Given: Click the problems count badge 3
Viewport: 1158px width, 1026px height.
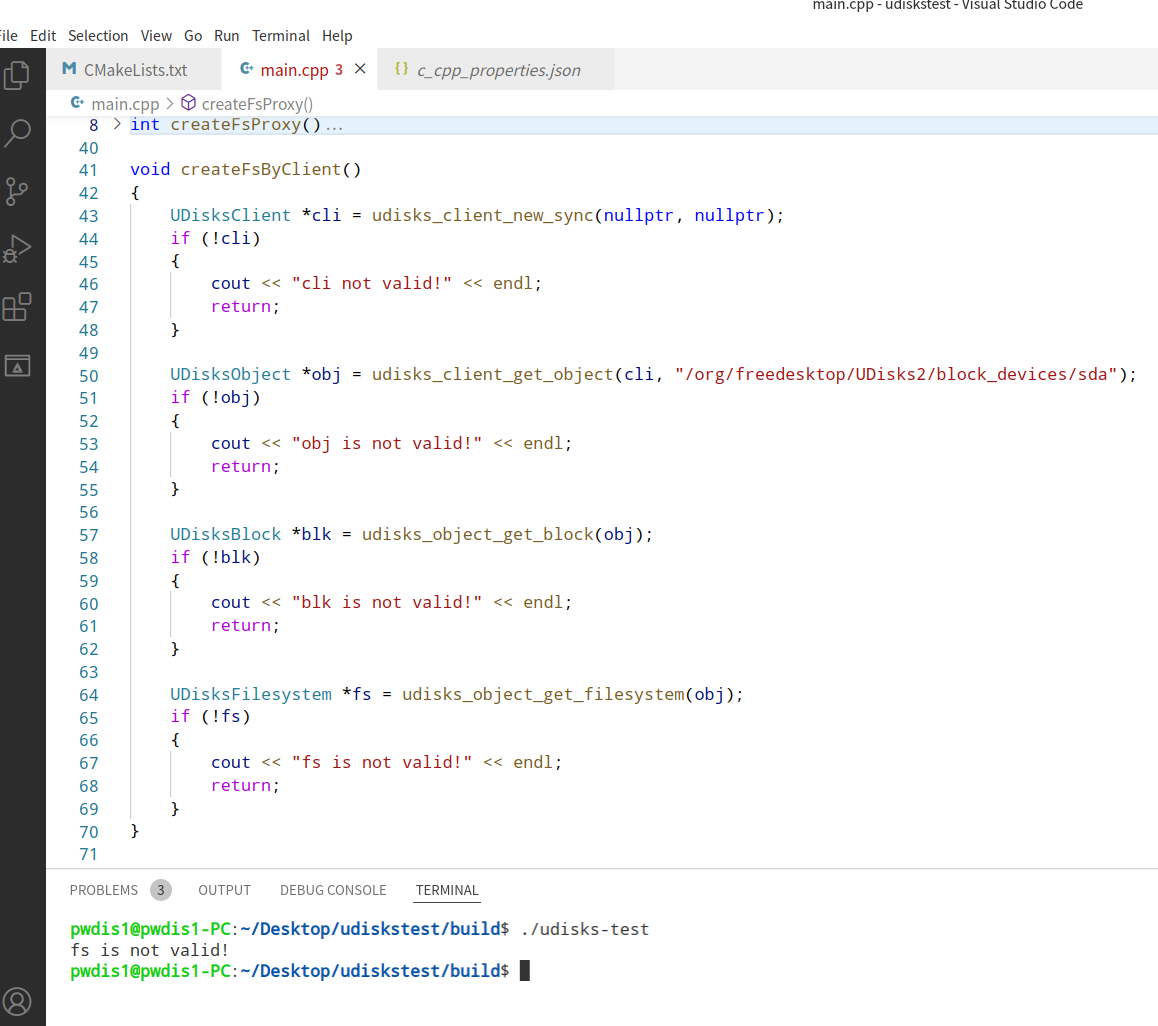Looking at the screenshot, I should 161,890.
